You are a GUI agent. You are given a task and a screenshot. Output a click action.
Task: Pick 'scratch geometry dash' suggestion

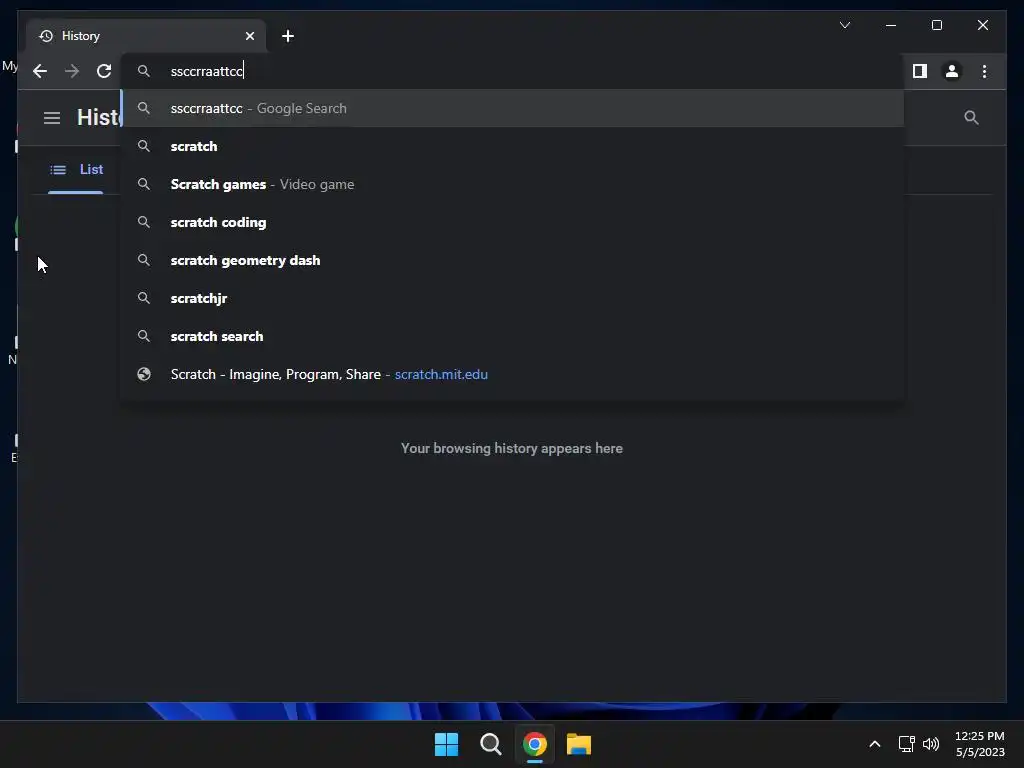click(513, 260)
